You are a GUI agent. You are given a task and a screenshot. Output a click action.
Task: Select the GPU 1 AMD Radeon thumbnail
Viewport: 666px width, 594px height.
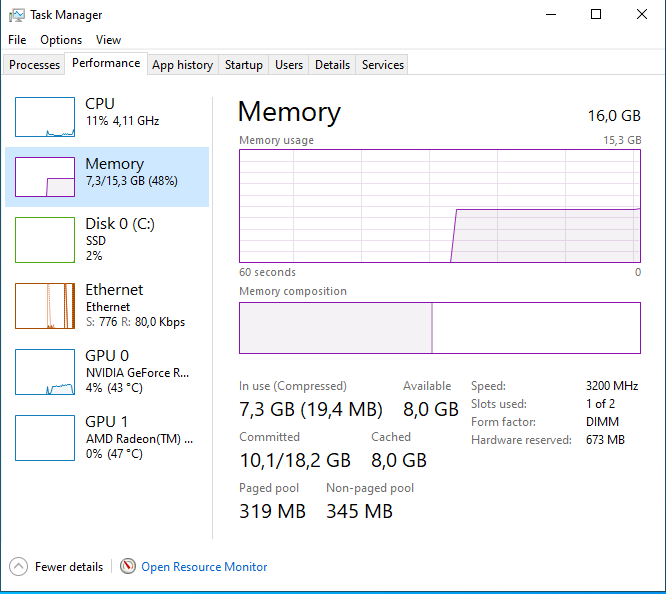(45, 438)
